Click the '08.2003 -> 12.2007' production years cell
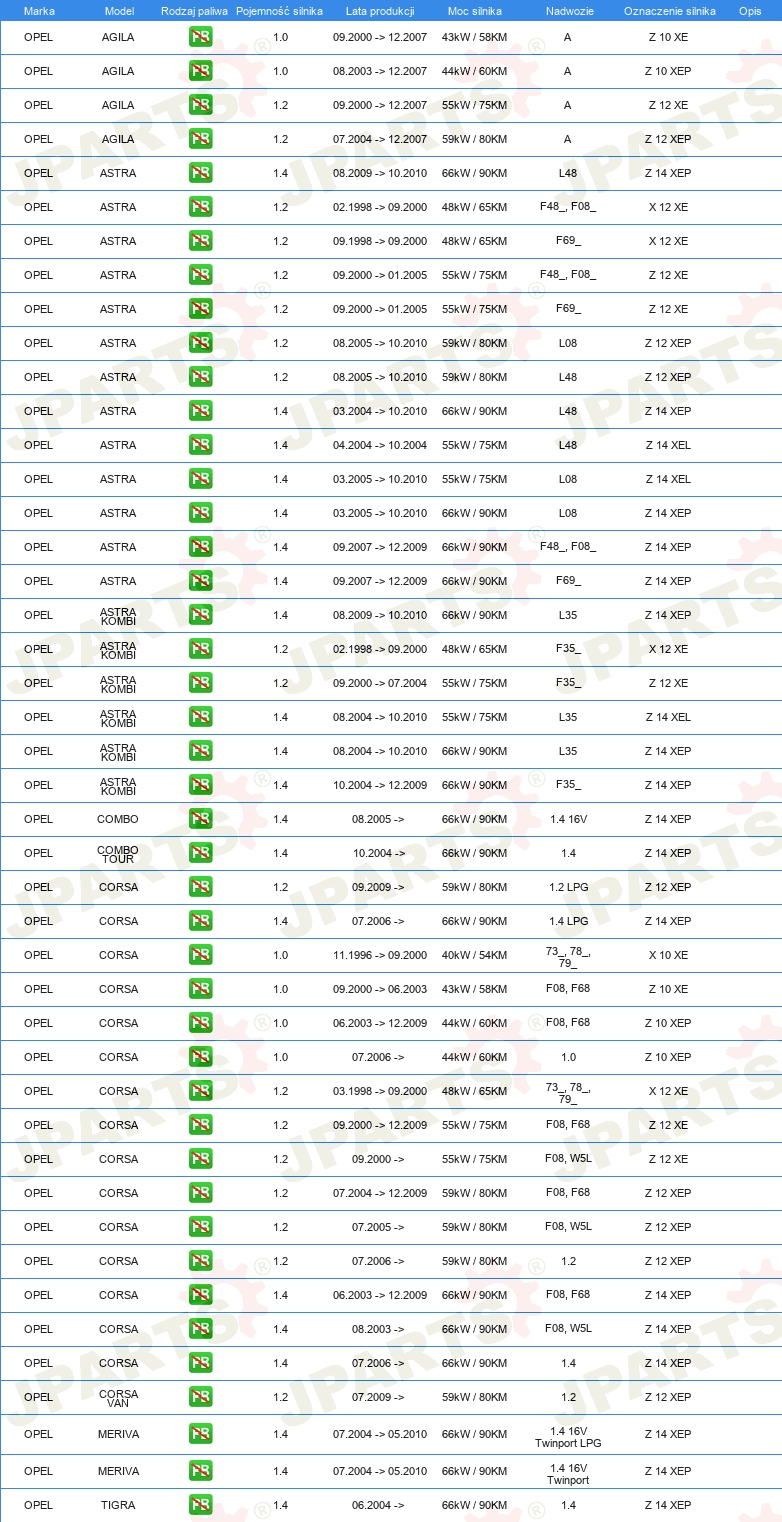The width and height of the screenshot is (782, 1522). click(x=380, y=71)
